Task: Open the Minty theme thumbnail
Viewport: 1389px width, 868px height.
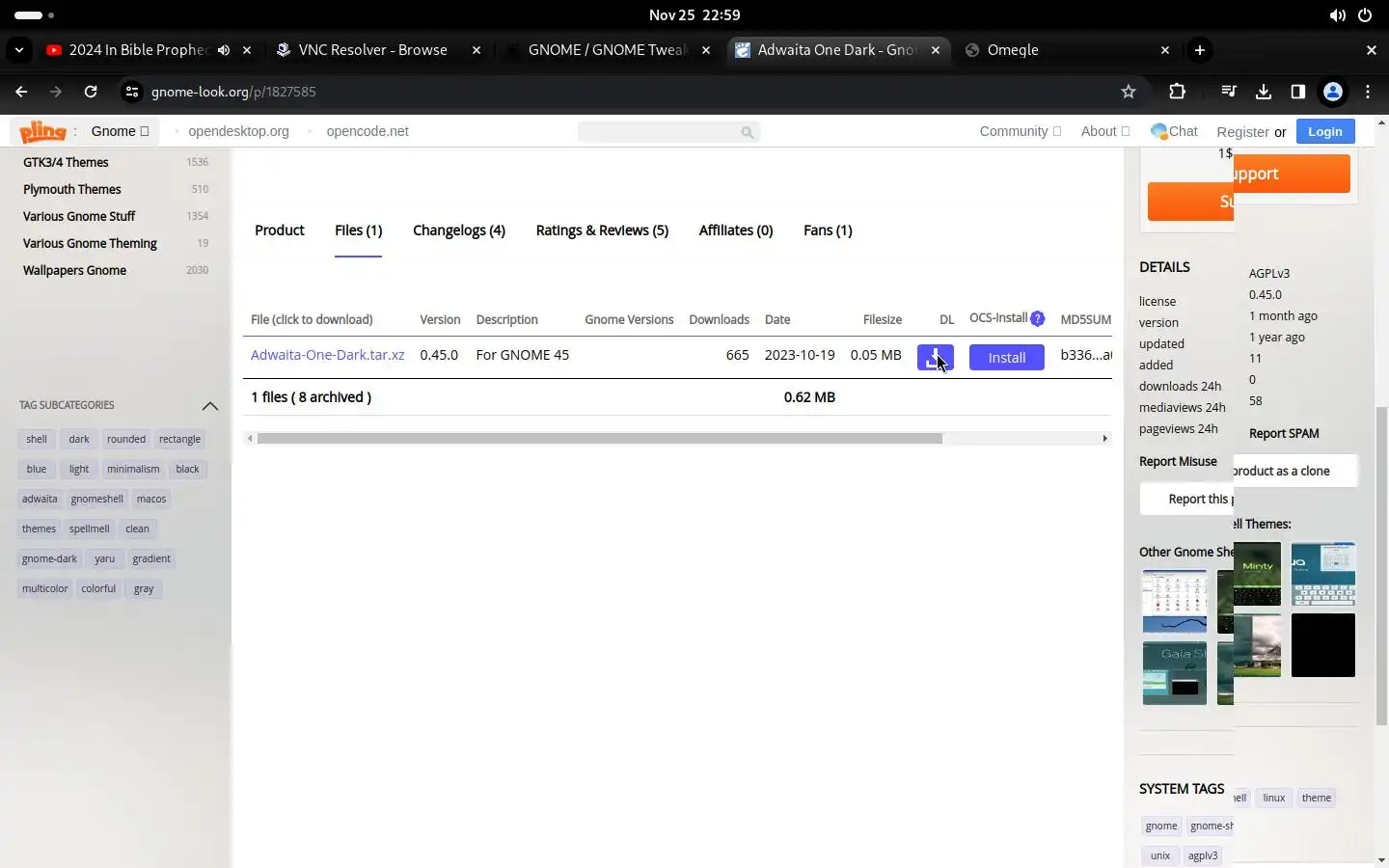Action: [x=1258, y=574]
